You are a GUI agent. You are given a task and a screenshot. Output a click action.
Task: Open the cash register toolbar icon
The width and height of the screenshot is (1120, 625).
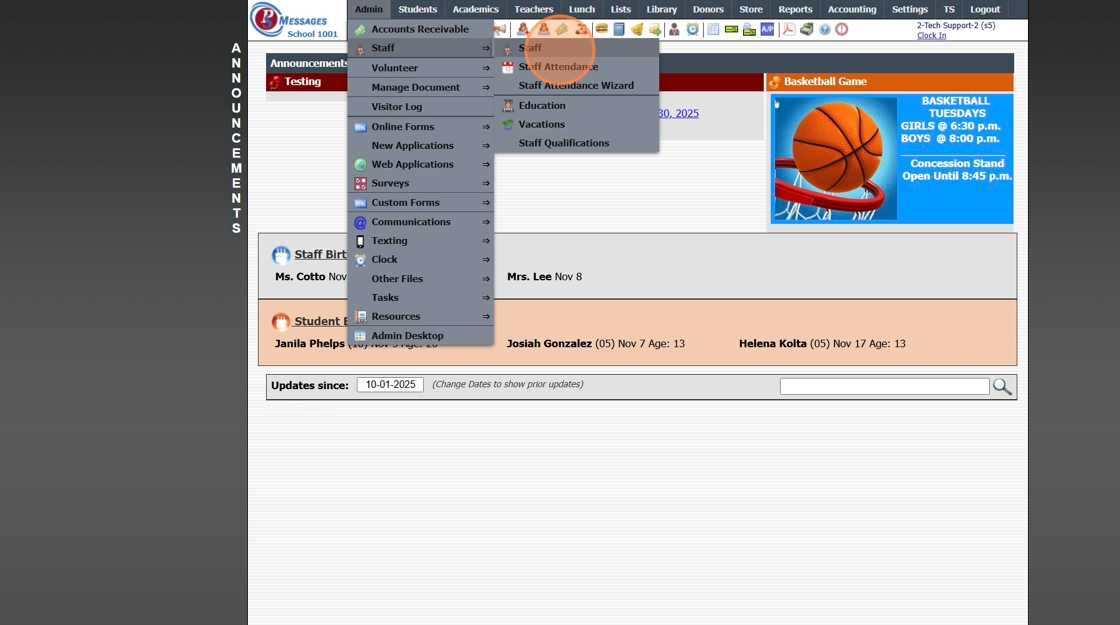[x=806, y=29]
